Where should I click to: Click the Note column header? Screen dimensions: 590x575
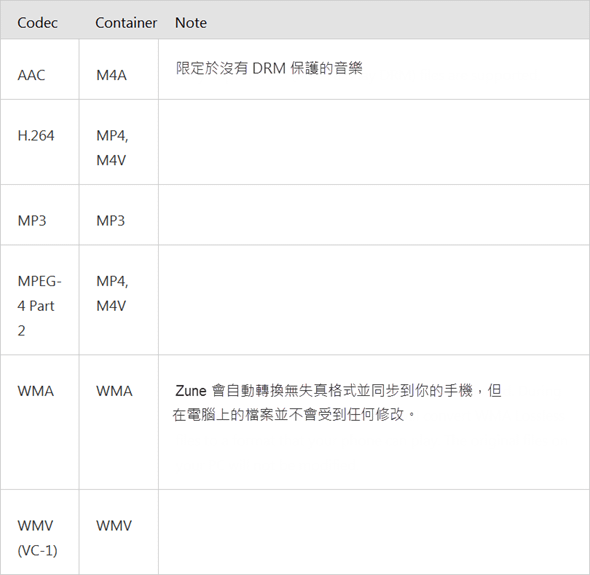tap(191, 23)
